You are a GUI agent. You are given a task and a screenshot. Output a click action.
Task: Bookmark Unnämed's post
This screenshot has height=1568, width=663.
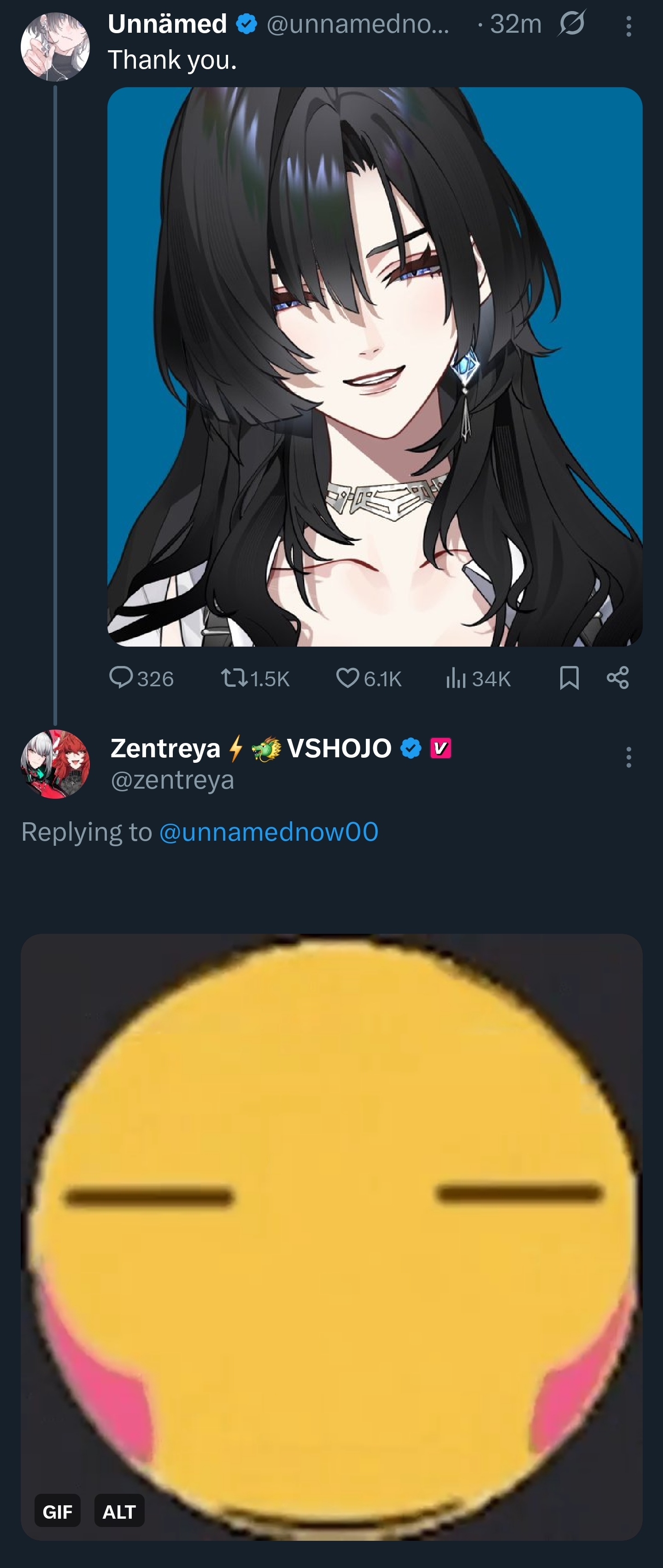(x=569, y=678)
